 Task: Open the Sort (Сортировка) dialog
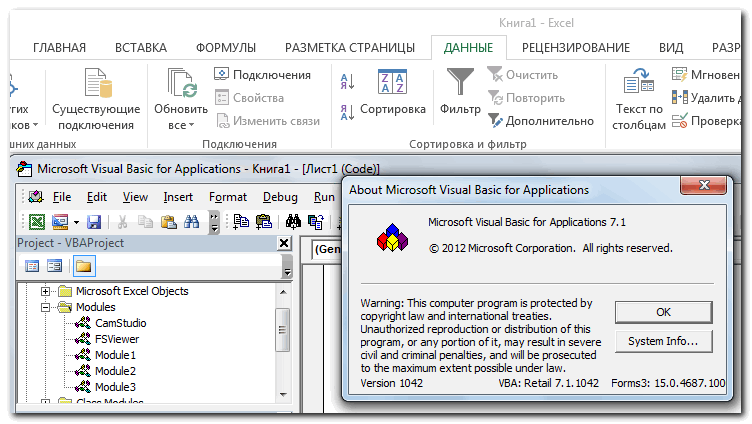pos(393,93)
